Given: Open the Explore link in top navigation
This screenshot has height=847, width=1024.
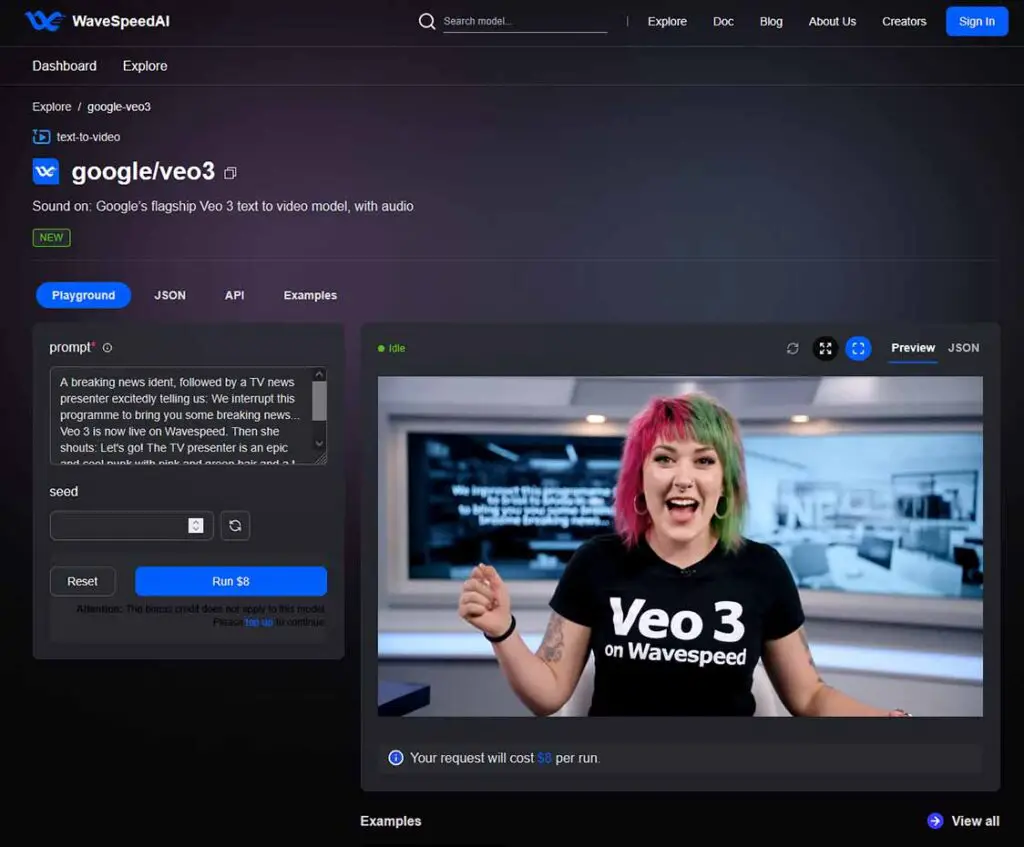Looking at the screenshot, I should [x=667, y=22].
